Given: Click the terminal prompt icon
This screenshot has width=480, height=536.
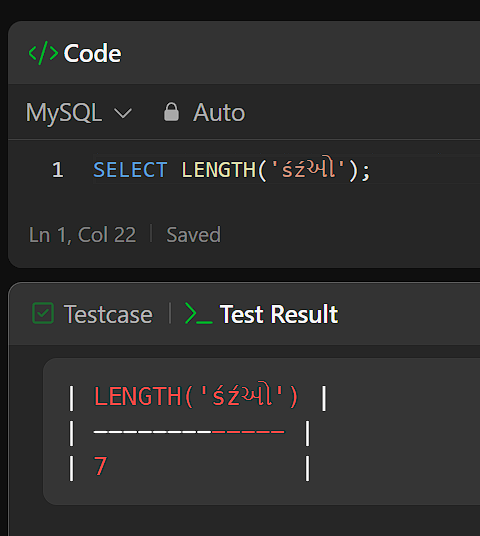Looking at the screenshot, I should (199, 313).
